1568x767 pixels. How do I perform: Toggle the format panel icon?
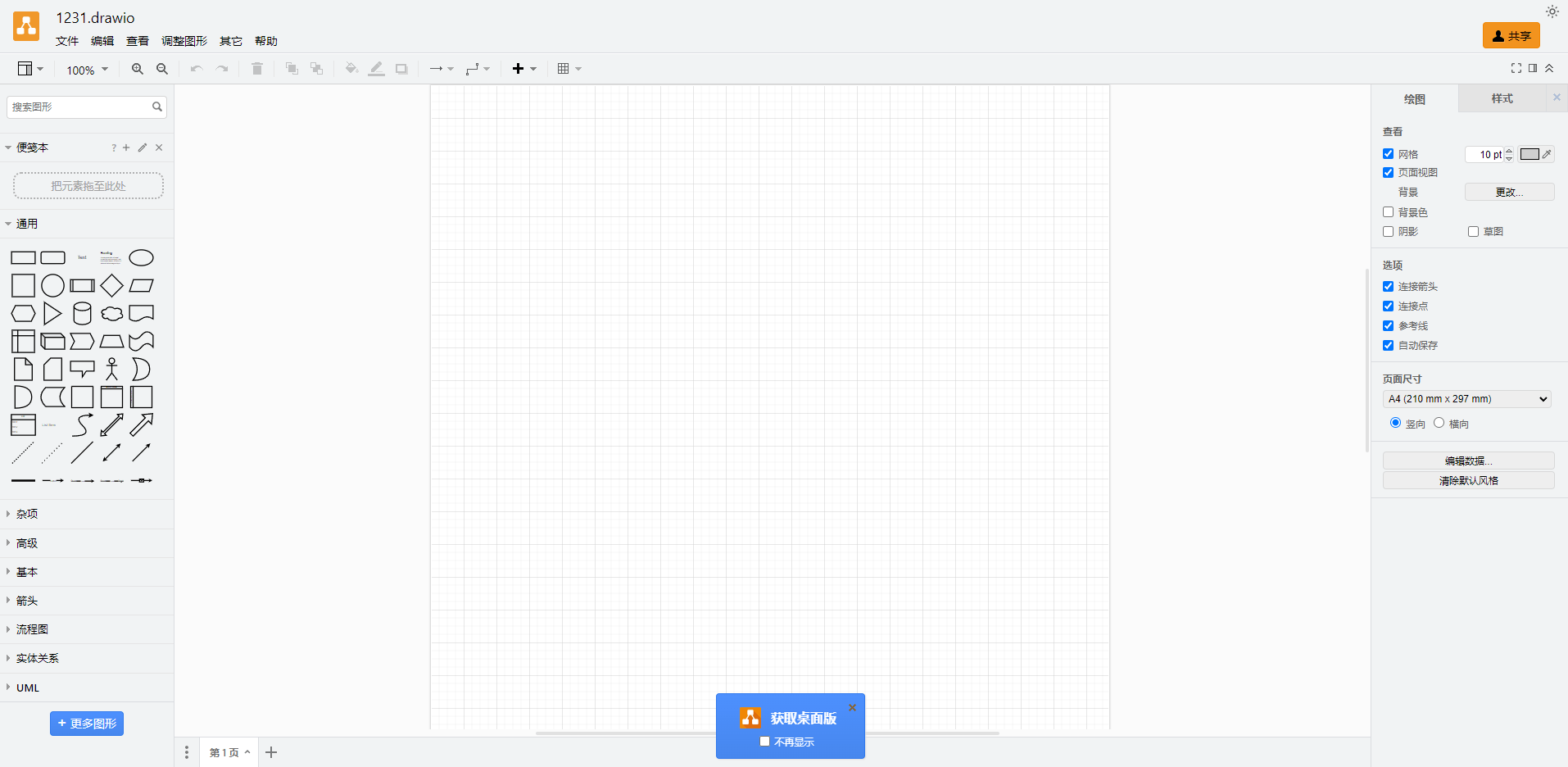[x=1533, y=68]
